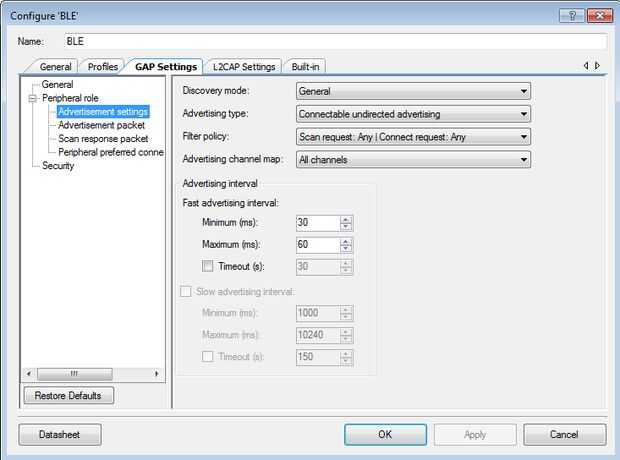
Task: Expand Advertising channel map dropdown
Action: 413,160
